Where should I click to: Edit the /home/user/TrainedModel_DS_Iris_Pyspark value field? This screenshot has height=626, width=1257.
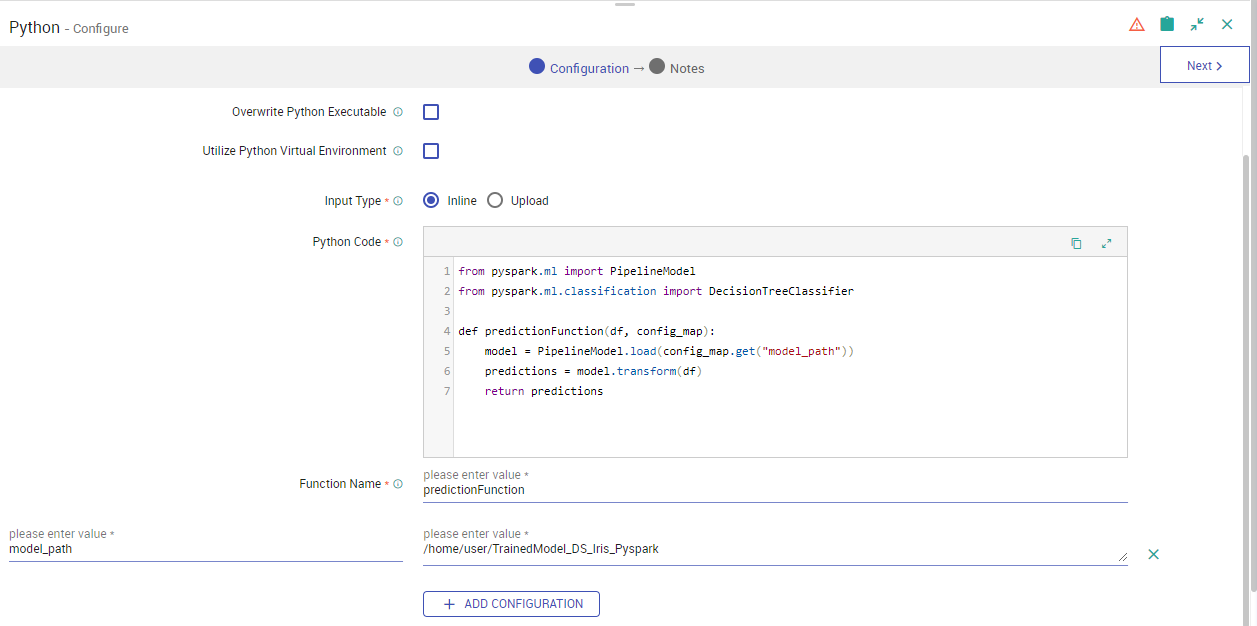(775, 550)
